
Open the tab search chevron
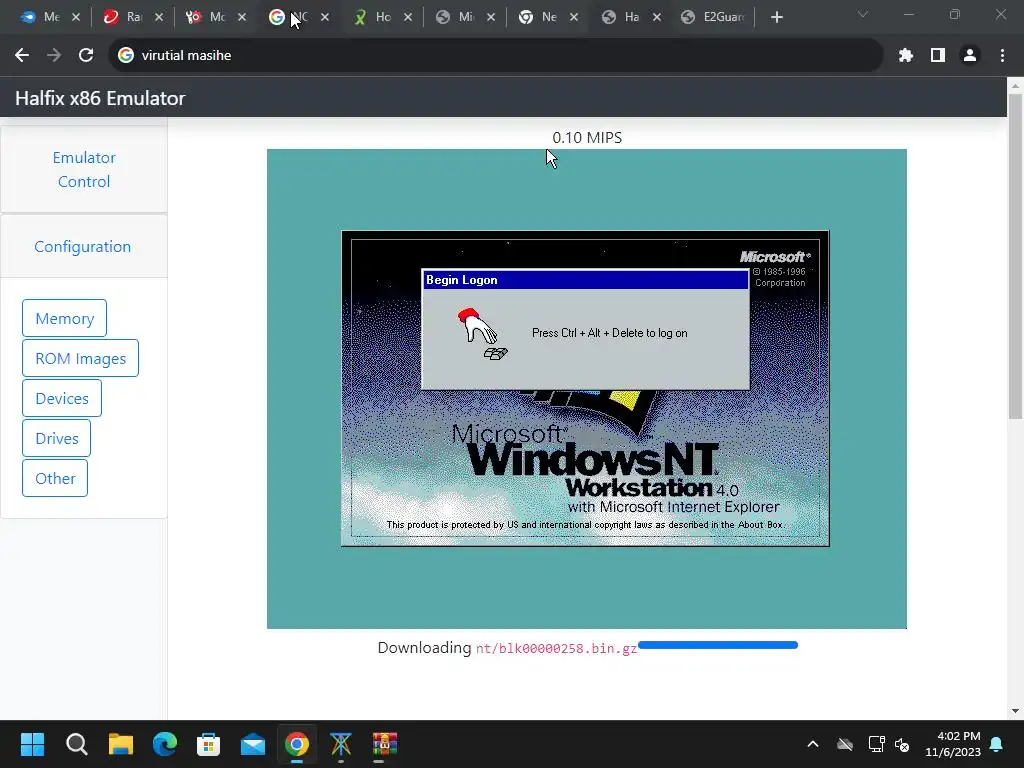pyautogui.click(x=863, y=14)
